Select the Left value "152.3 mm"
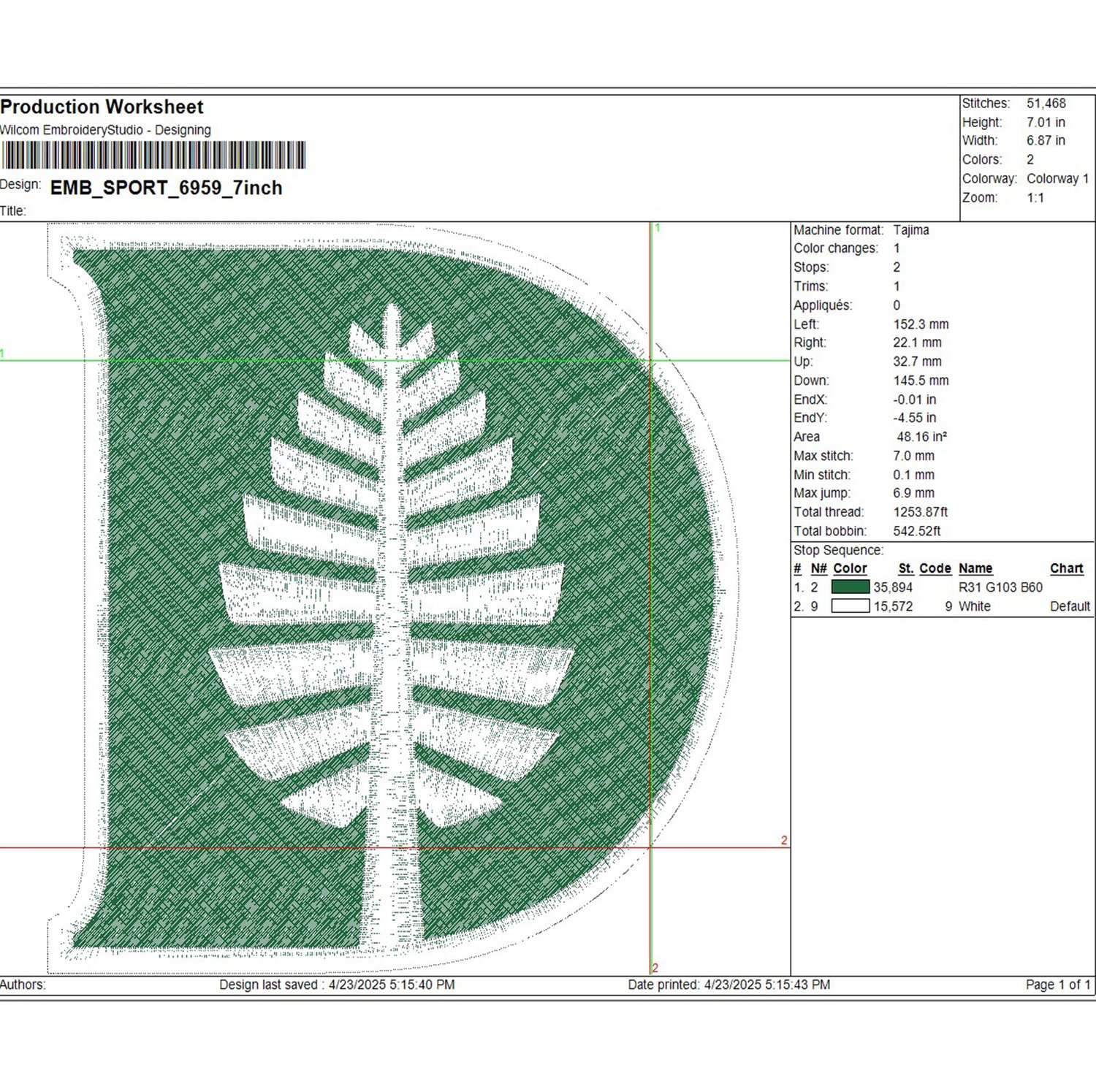 (921, 324)
